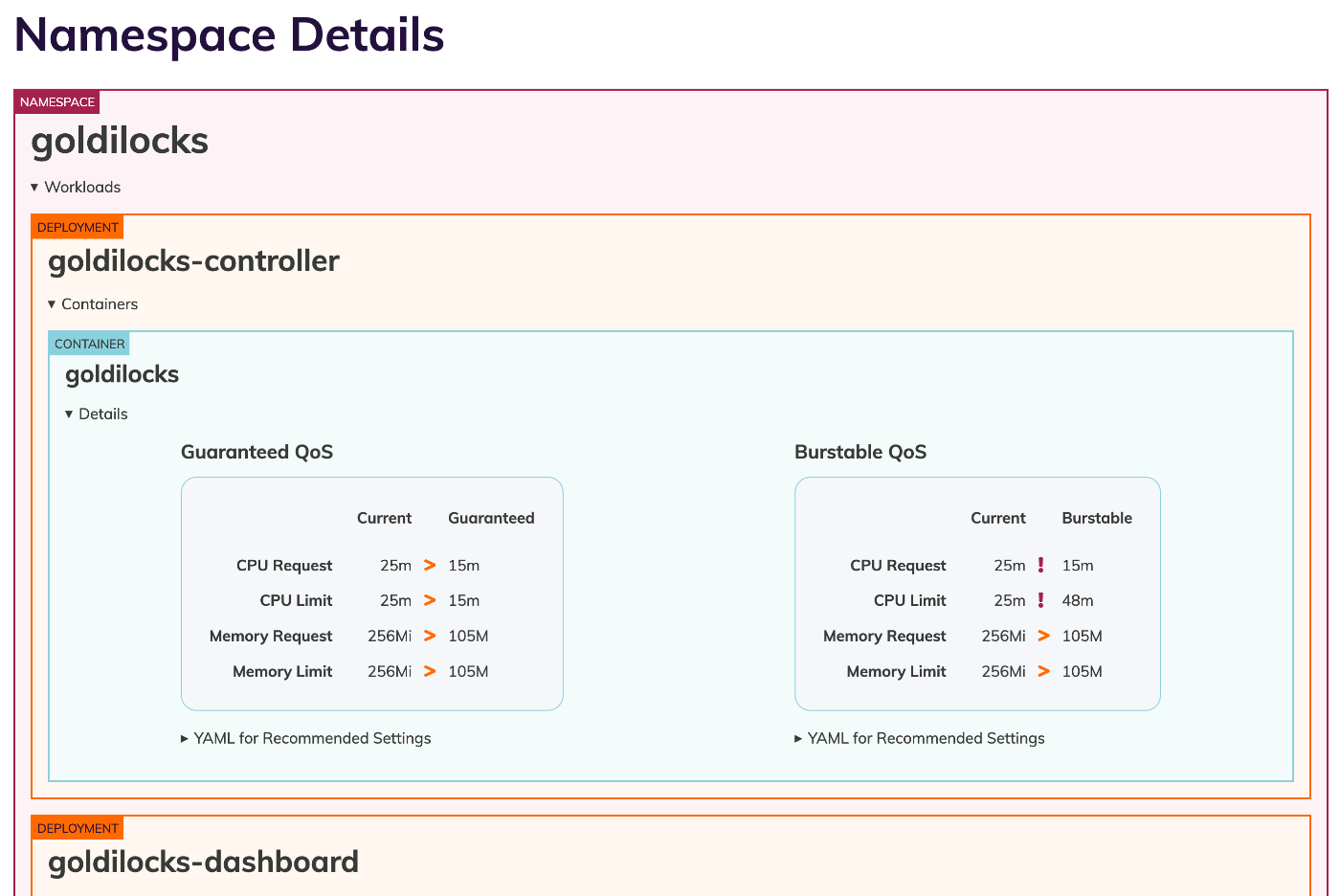Click the goldilocks-dashboard deployment heading
The width and height of the screenshot is (1340, 896).
(203, 862)
